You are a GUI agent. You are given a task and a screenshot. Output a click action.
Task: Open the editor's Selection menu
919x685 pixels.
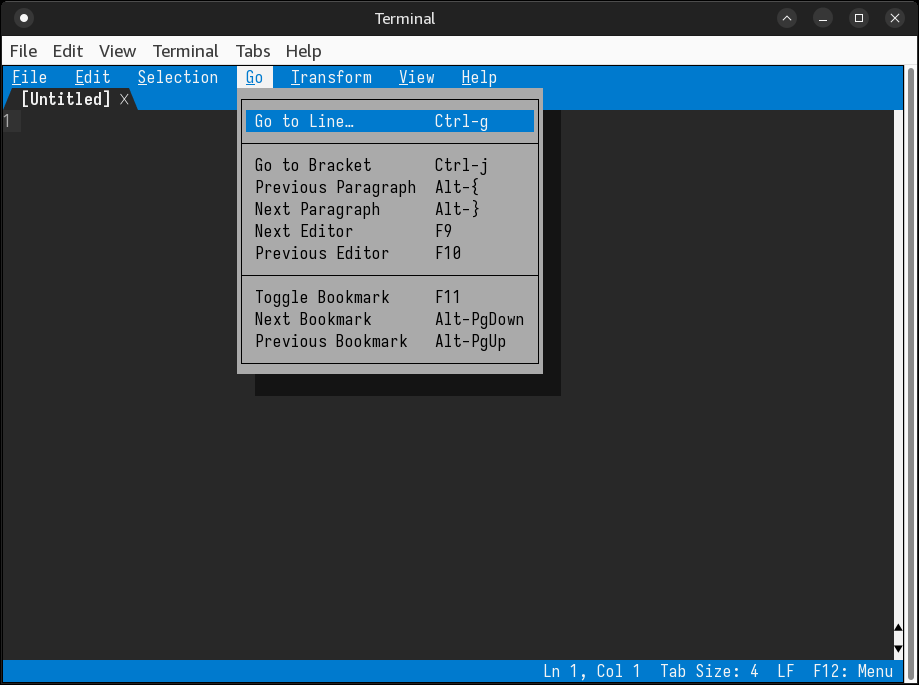pyautogui.click(x=178, y=77)
